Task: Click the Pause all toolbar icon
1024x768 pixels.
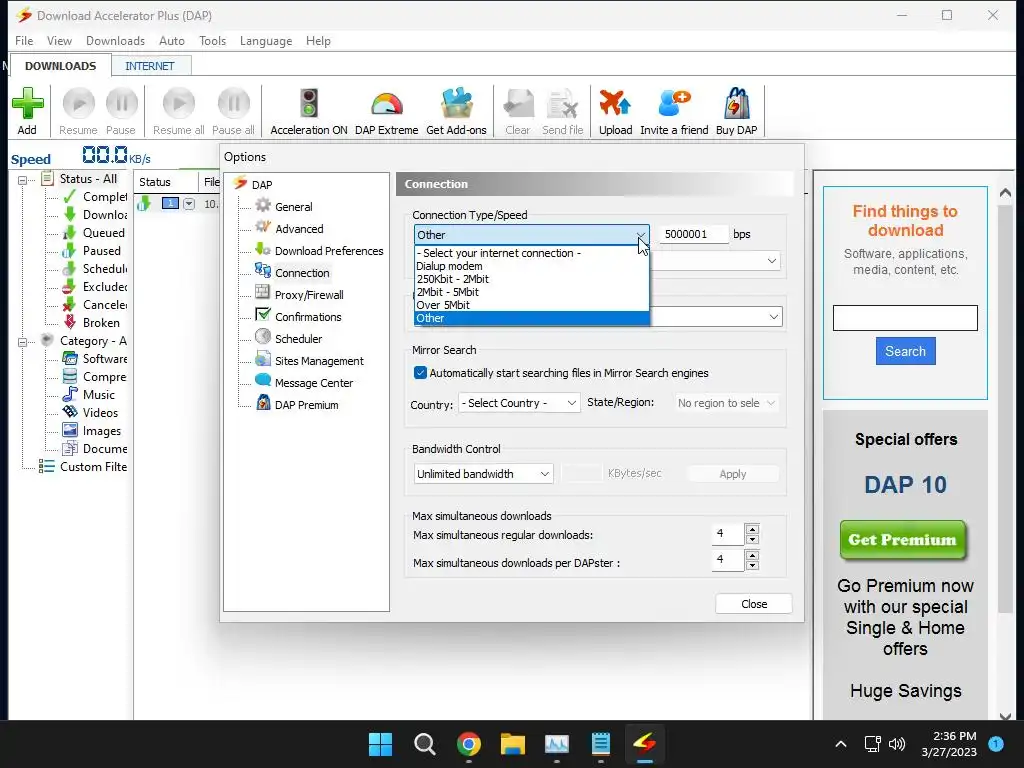Action: pos(233,104)
